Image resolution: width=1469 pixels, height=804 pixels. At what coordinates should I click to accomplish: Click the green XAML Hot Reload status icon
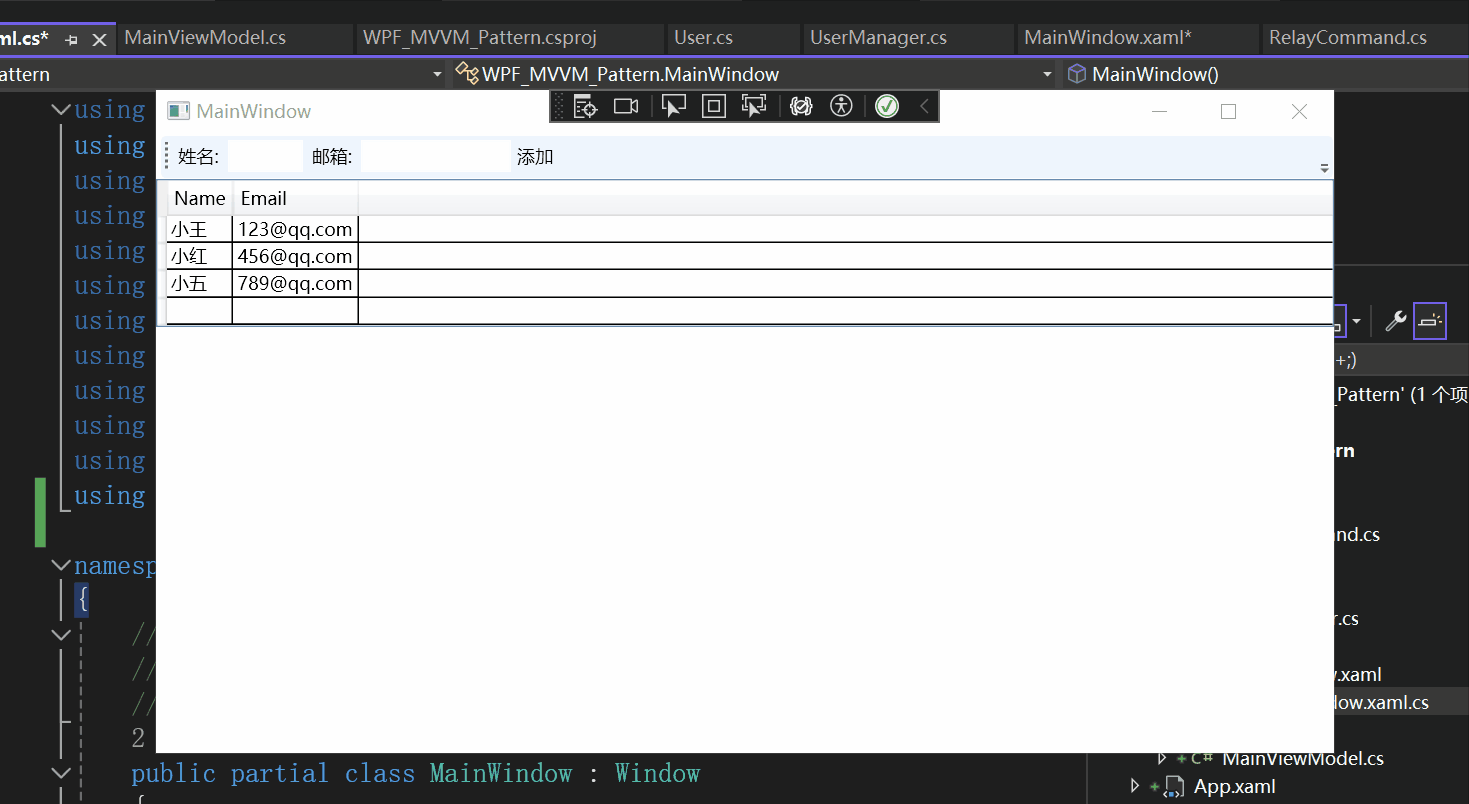886,105
